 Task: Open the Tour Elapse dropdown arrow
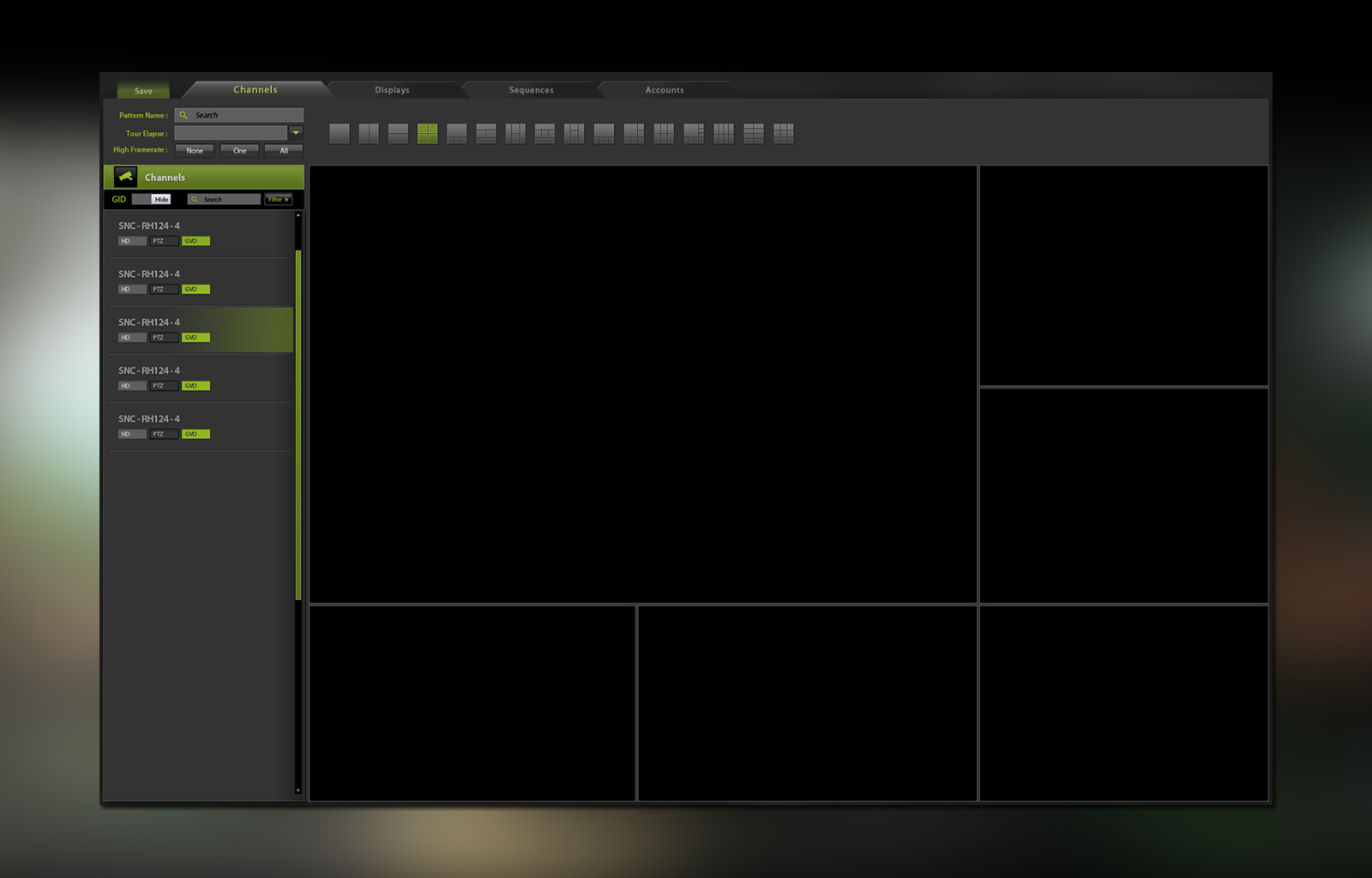[296, 133]
